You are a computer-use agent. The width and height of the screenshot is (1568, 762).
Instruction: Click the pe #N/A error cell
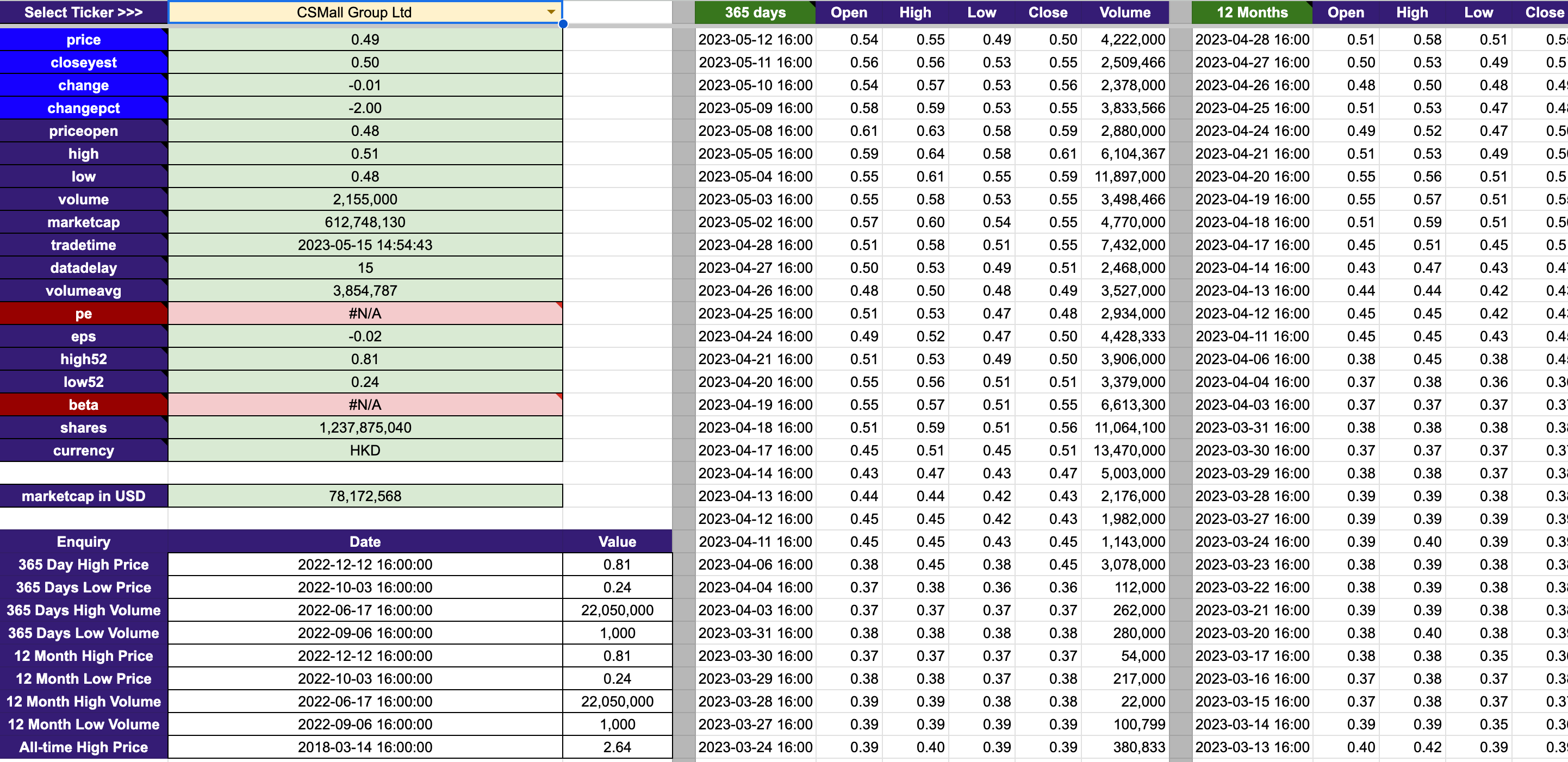pyautogui.click(x=365, y=314)
